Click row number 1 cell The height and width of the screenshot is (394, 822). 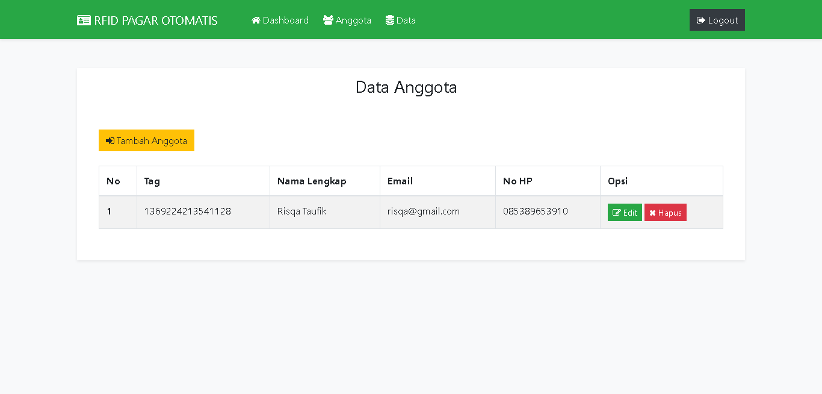point(117,212)
